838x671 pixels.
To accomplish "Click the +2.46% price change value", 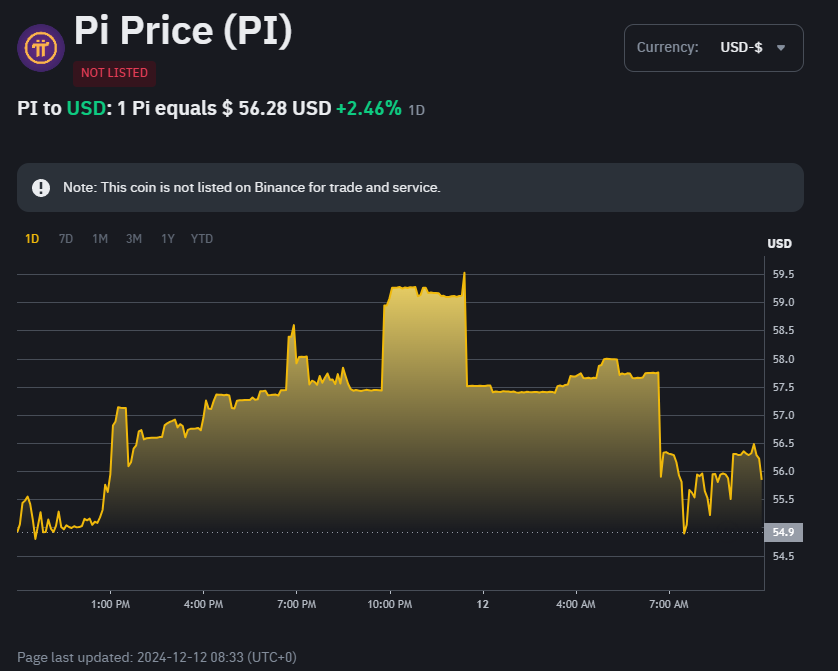I will (369, 108).
